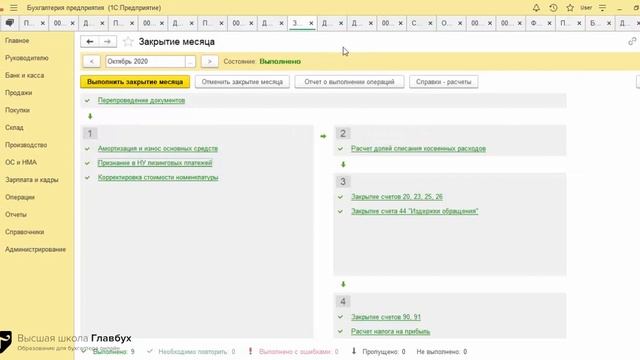Open the discussions chat icon
The height and width of the screenshot is (360, 640).
pos(9,23)
